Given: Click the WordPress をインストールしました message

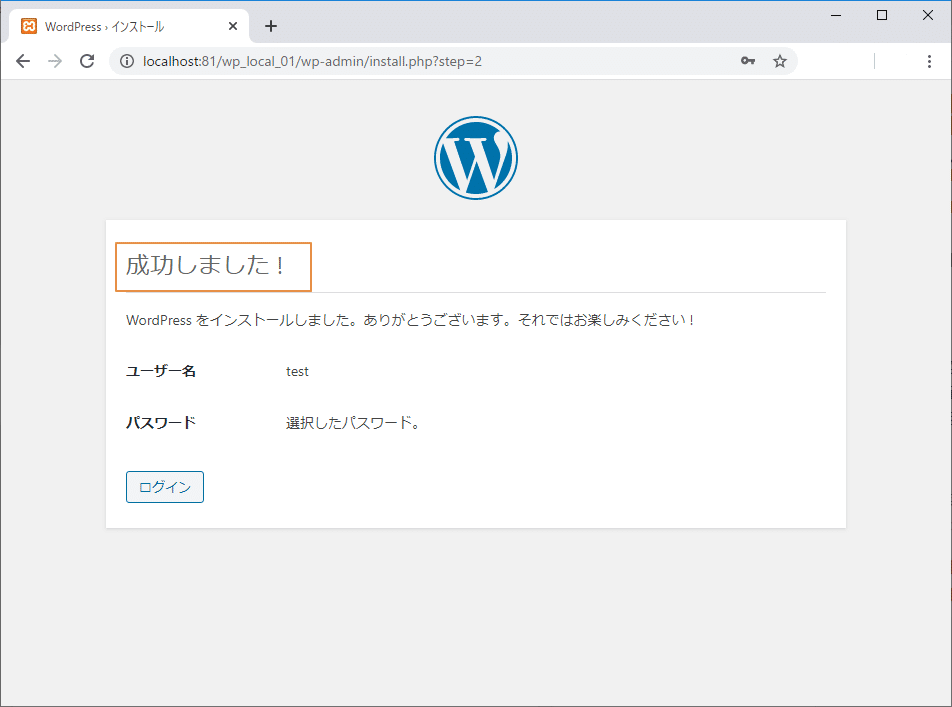Looking at the screenshot, I should (x=410, y=320).
